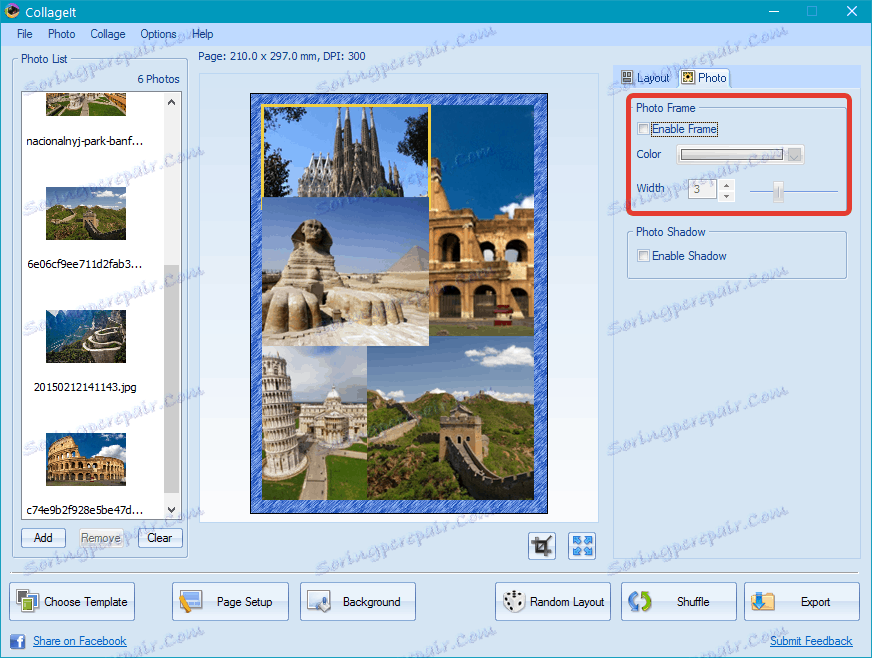872x658 pixels.
Task: Open the Options menu
Action: pos(158,34)
